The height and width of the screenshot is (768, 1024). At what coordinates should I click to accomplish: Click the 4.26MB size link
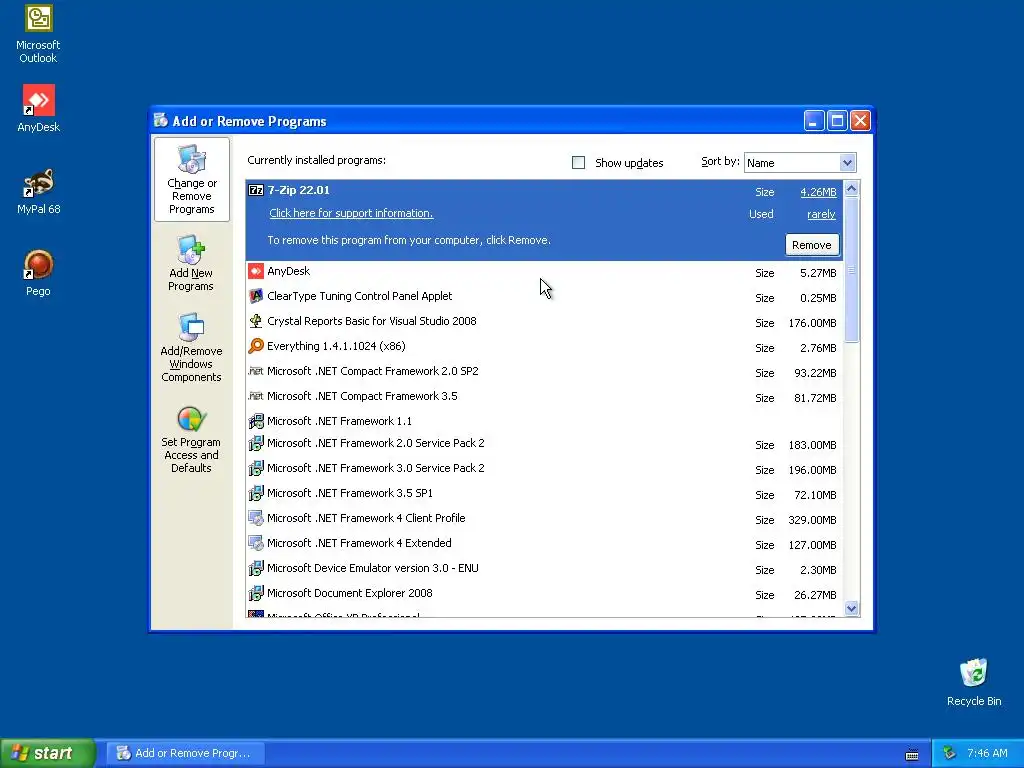point(818,192)
